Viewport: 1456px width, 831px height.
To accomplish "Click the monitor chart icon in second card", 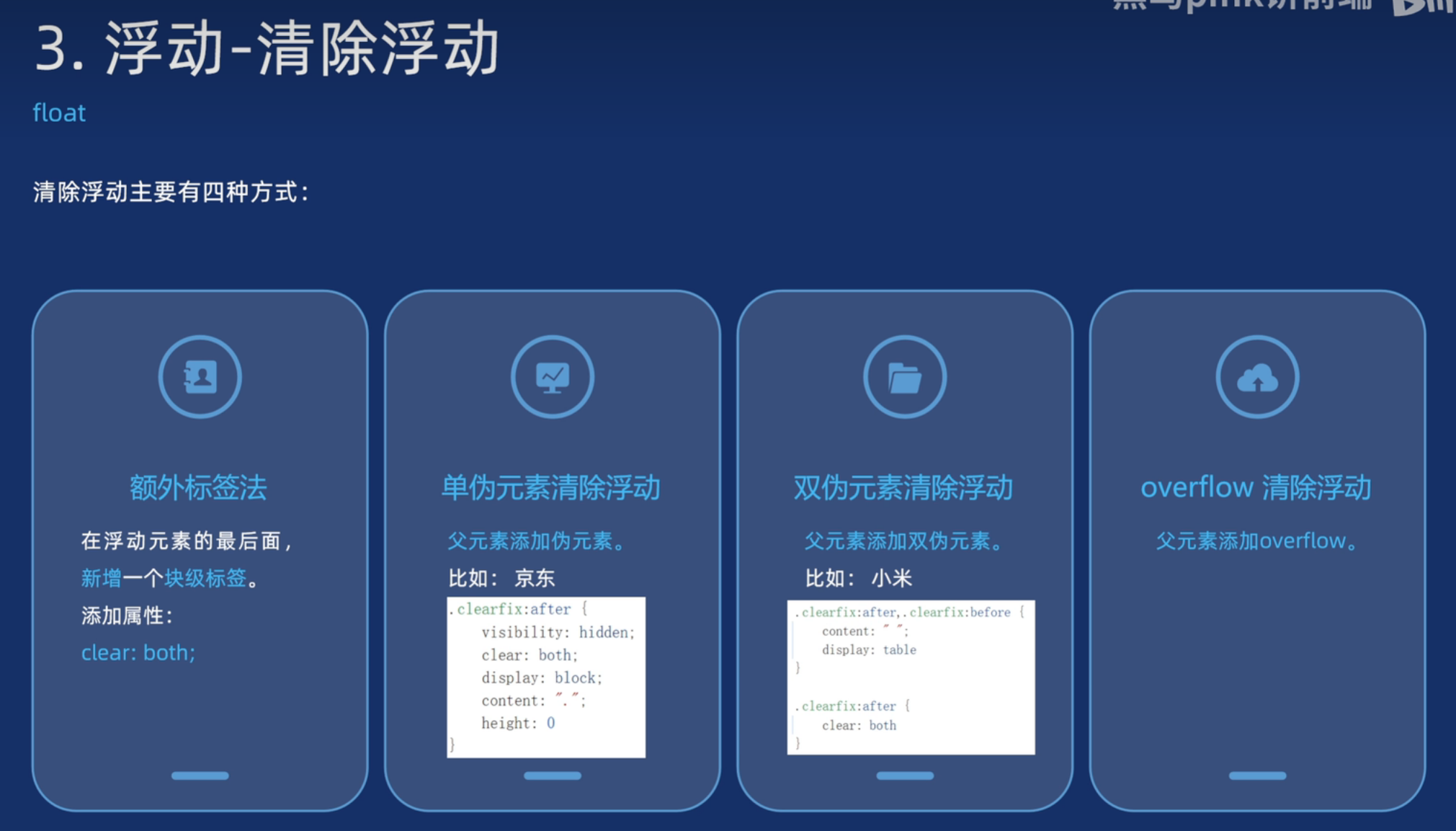I will (x=552, y=377).
